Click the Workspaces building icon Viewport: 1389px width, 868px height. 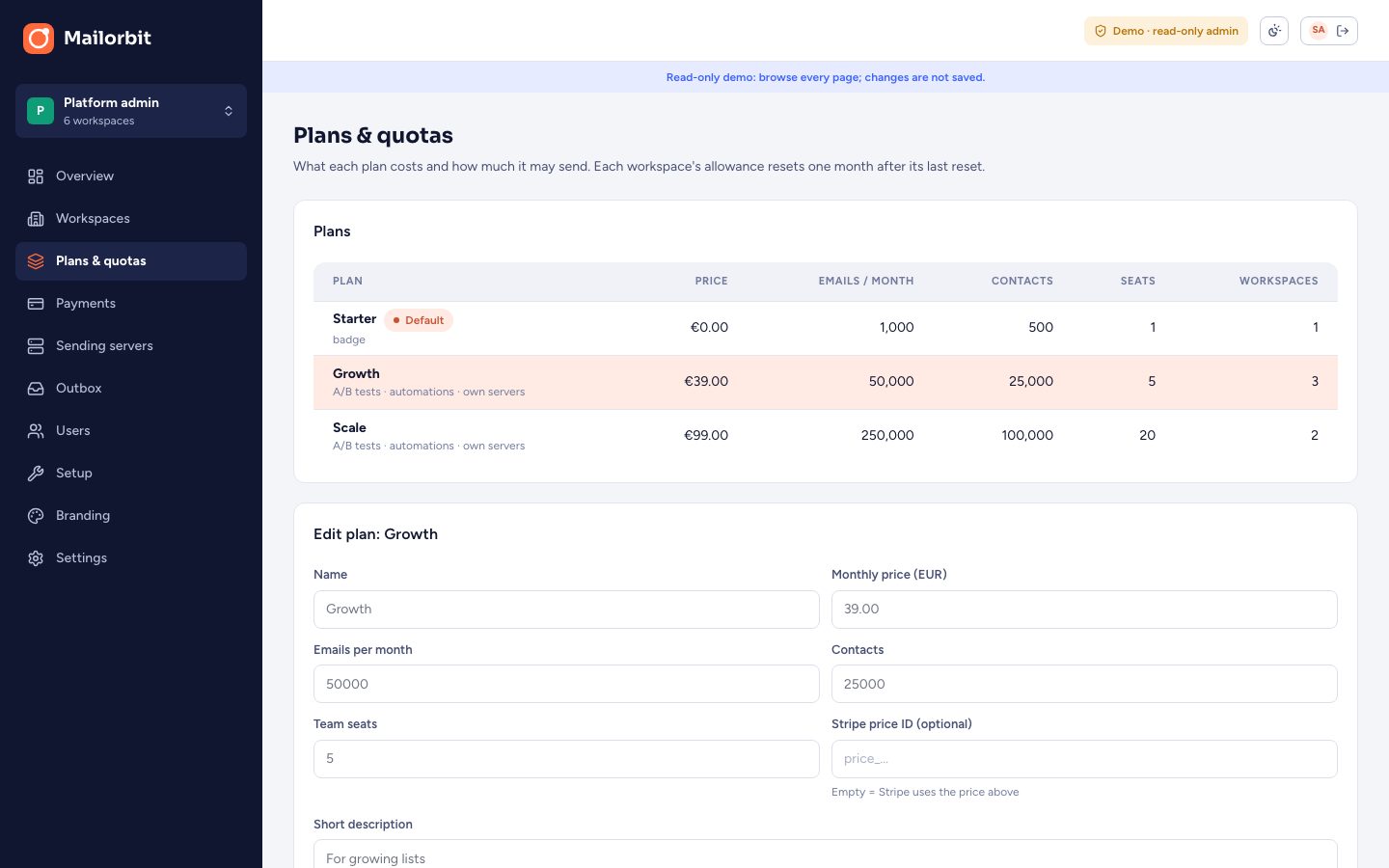tap(36, 219)
